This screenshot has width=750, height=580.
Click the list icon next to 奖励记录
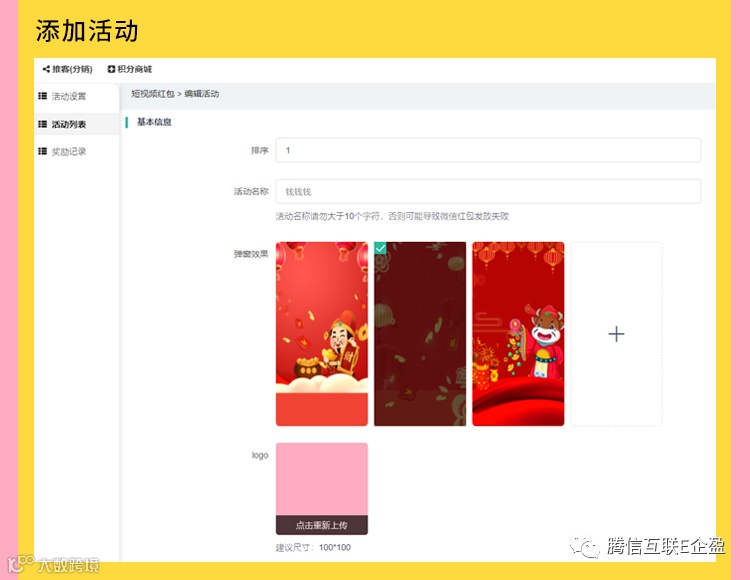[43, 152]
